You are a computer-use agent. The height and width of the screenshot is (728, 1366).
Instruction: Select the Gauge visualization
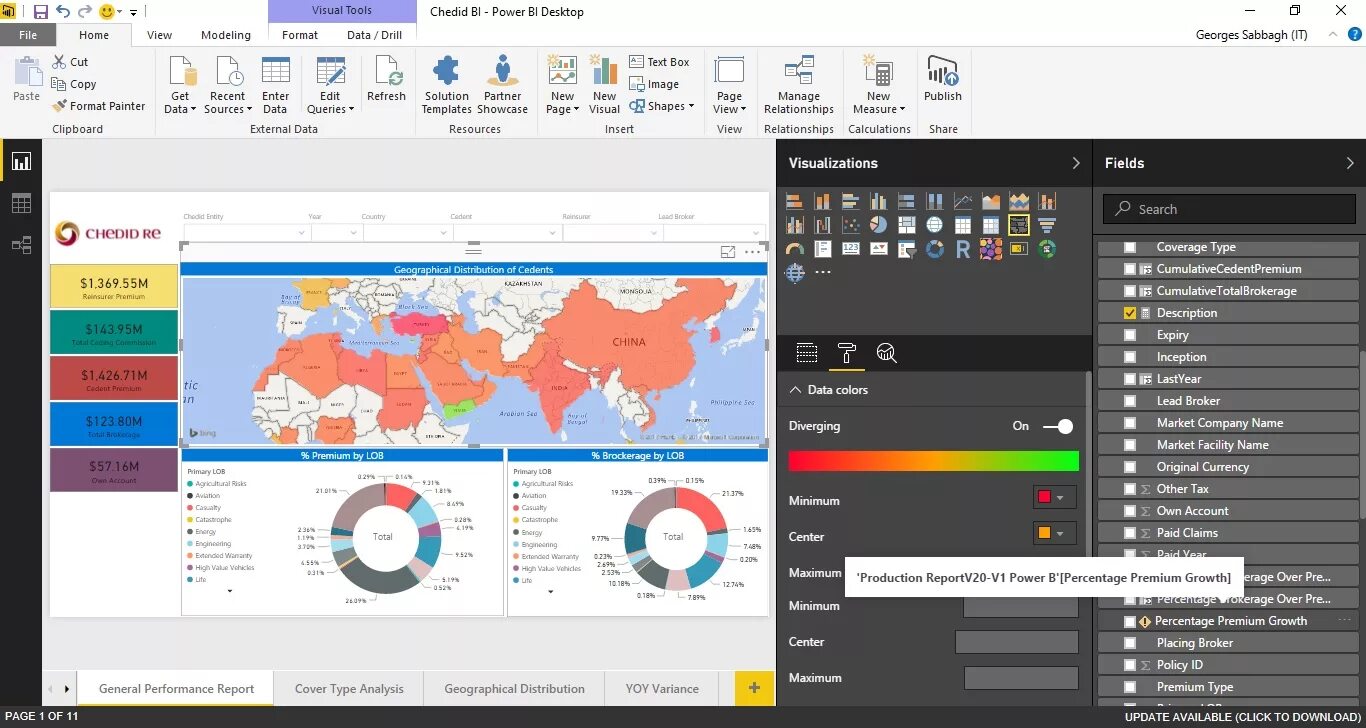coord(795,249)
